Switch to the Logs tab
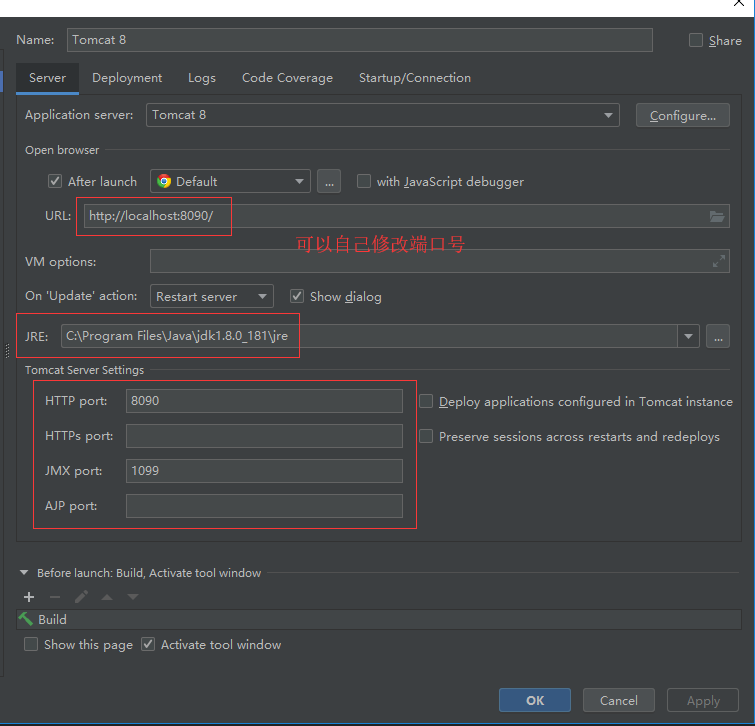Screen dimensions: 755x726 (x=202, y=78)
